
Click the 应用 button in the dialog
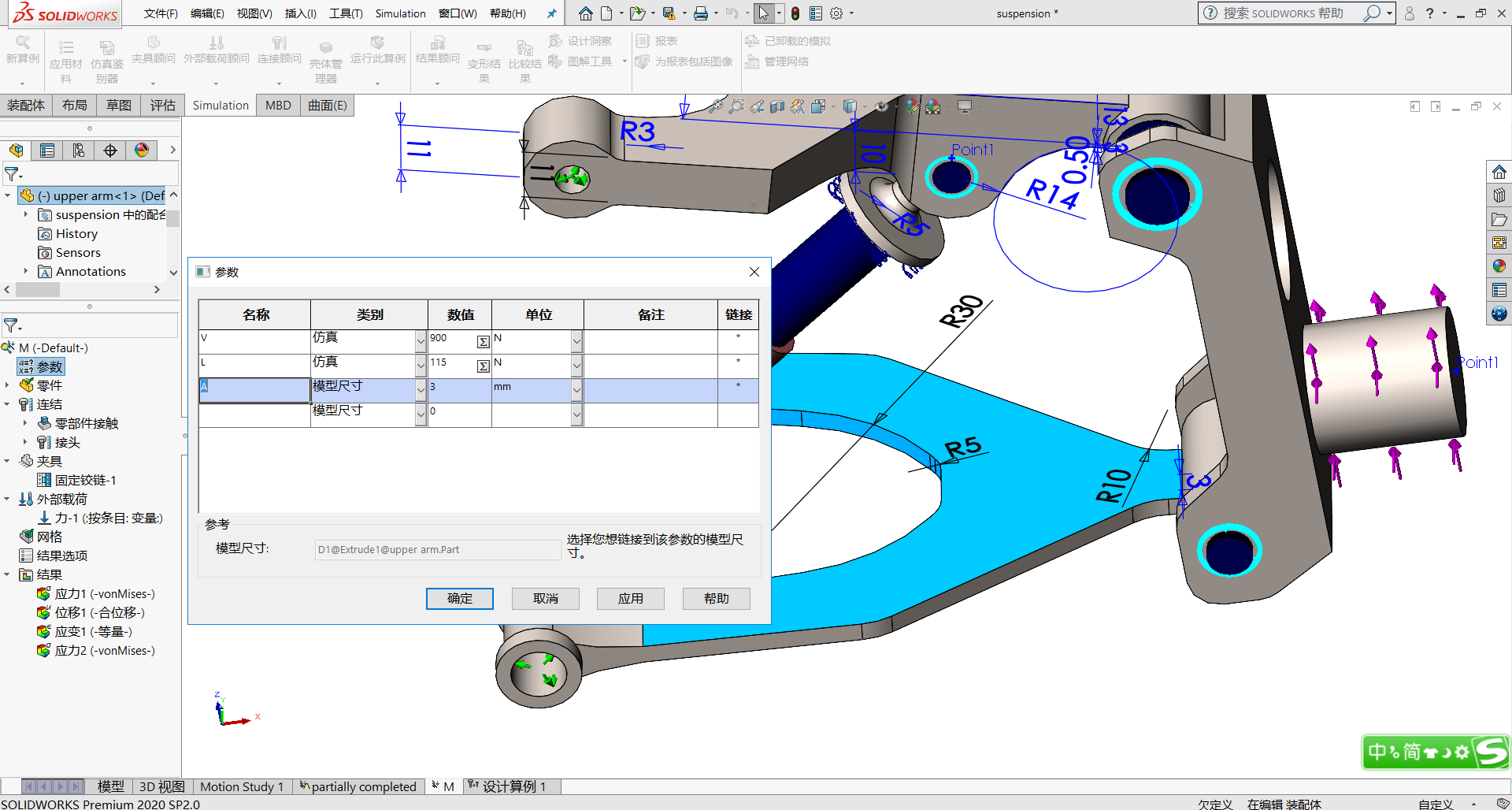630,599
